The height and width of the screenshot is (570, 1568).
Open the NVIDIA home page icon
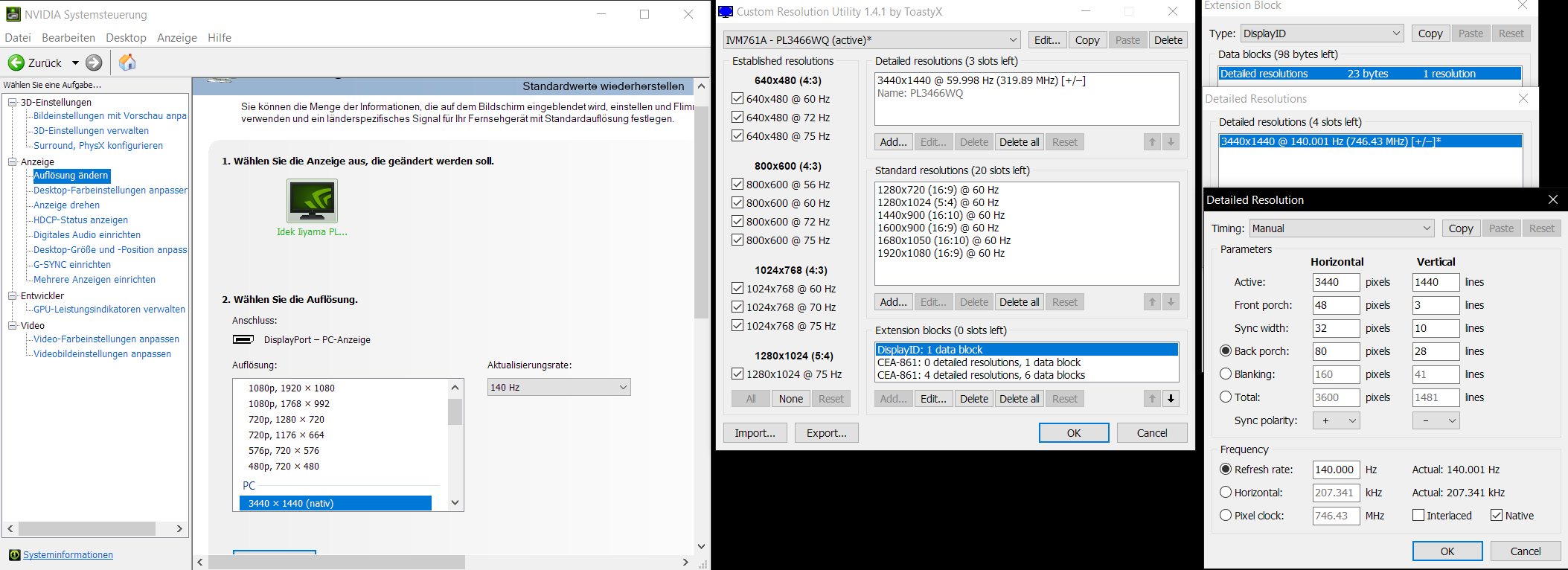click(x=127, y=63)
